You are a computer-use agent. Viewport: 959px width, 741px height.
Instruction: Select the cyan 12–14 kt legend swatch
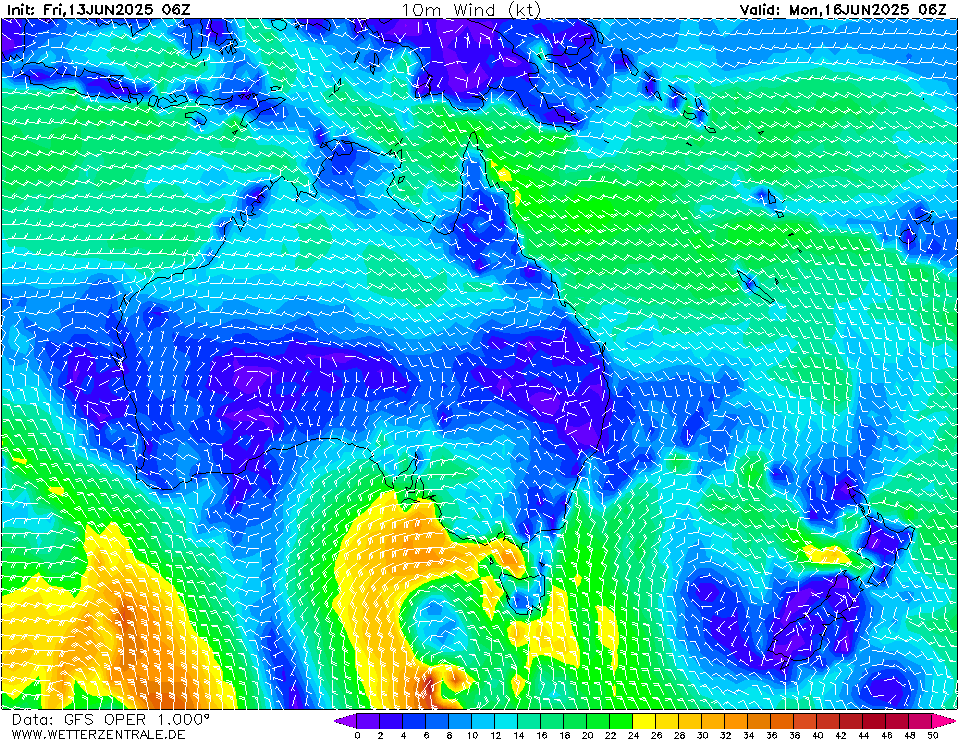[x=506, y=720]
